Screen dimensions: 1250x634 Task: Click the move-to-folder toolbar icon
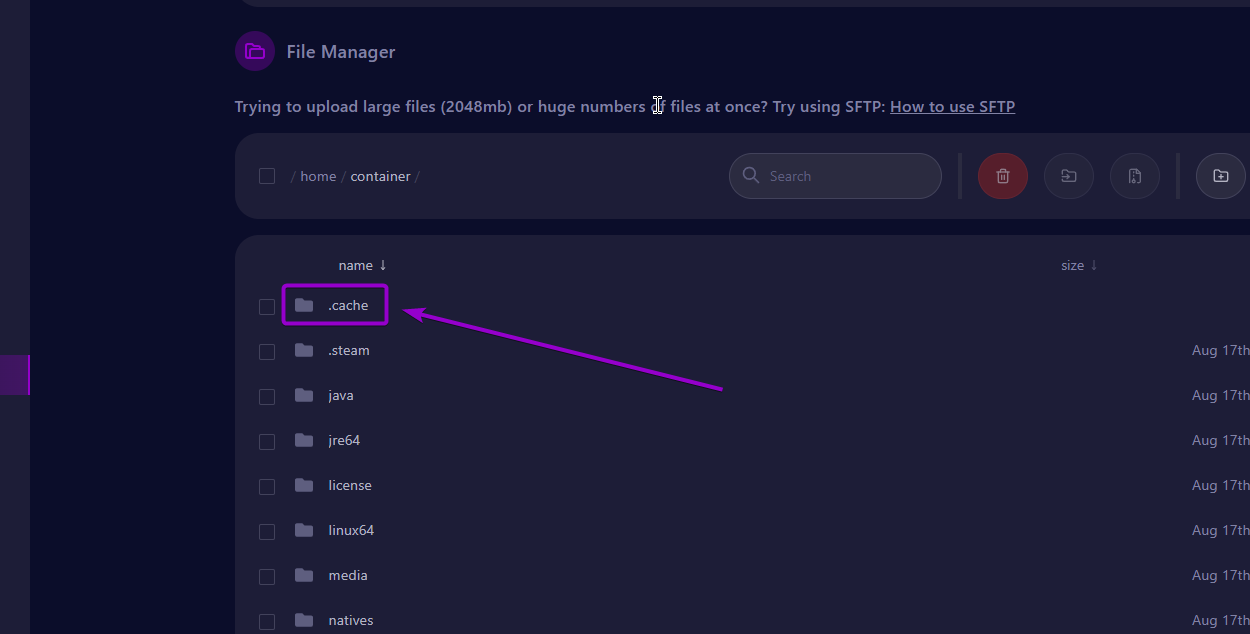[1069, 176]
